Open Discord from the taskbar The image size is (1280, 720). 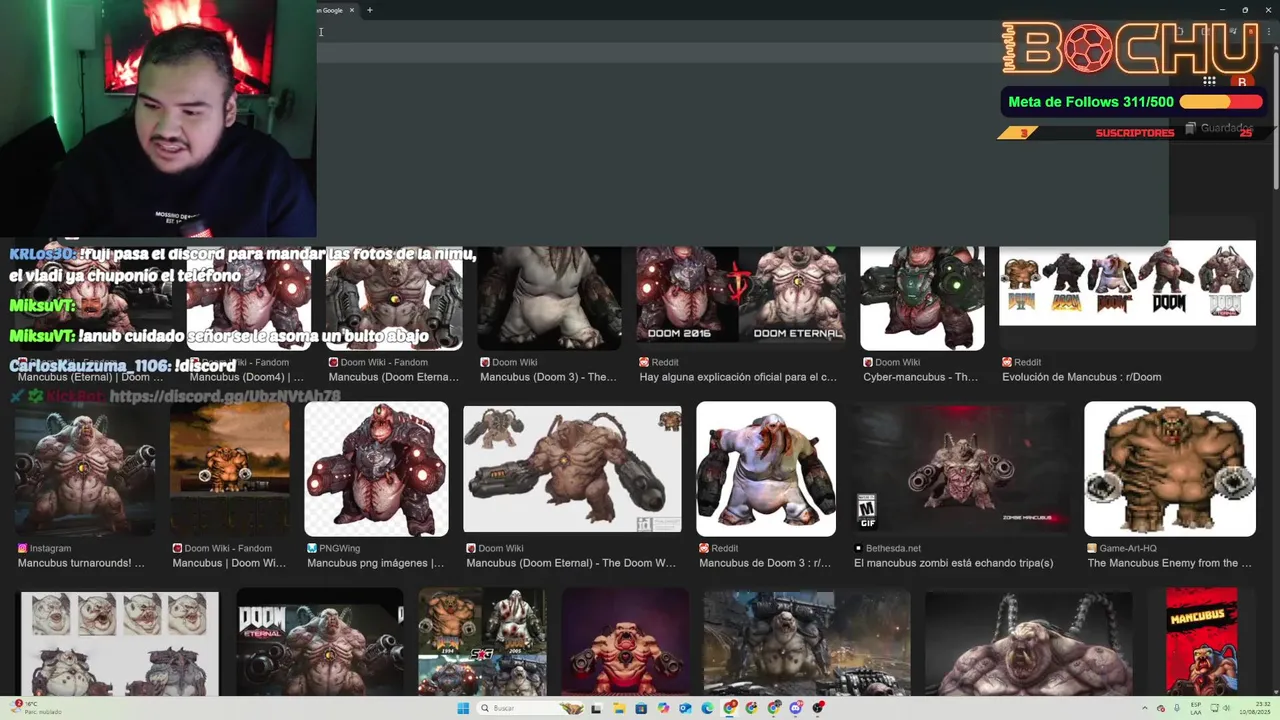click(796, 708)
